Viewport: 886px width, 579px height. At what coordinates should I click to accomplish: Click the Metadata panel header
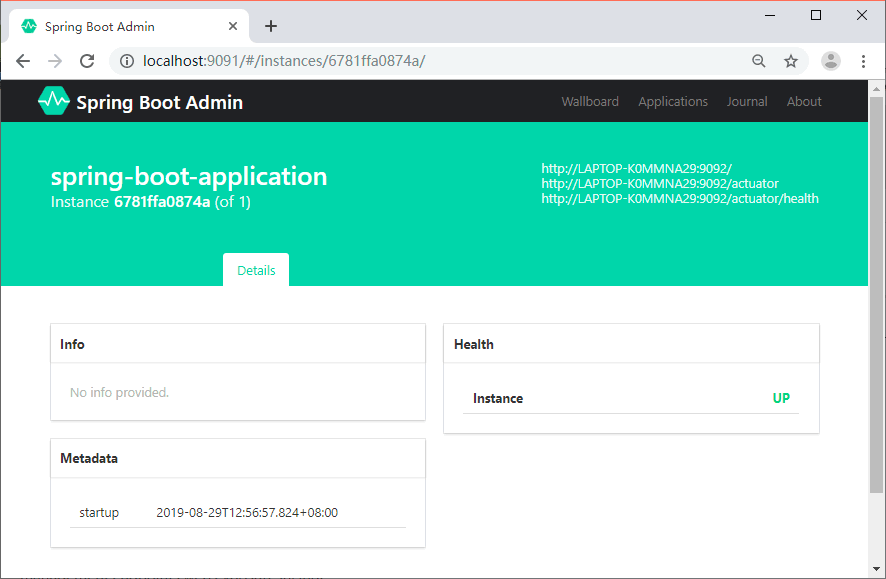coord(238,458)
